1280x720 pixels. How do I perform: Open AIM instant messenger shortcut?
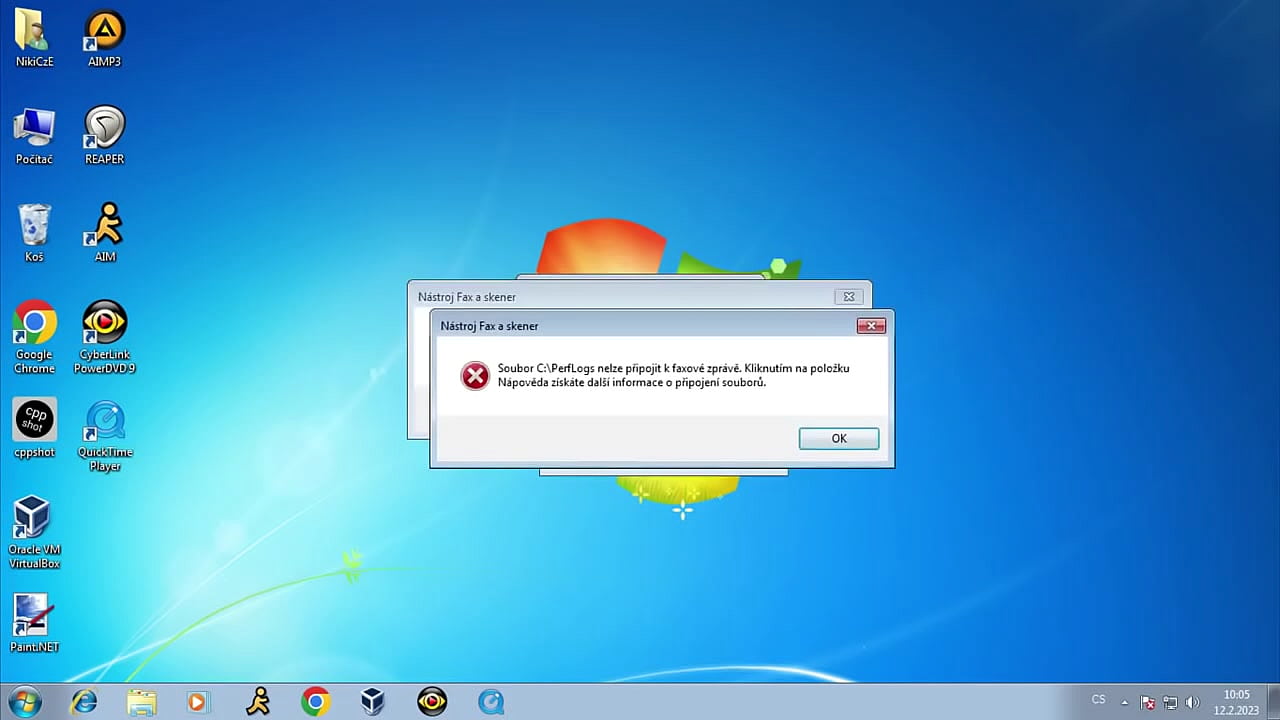click(104, 226)
